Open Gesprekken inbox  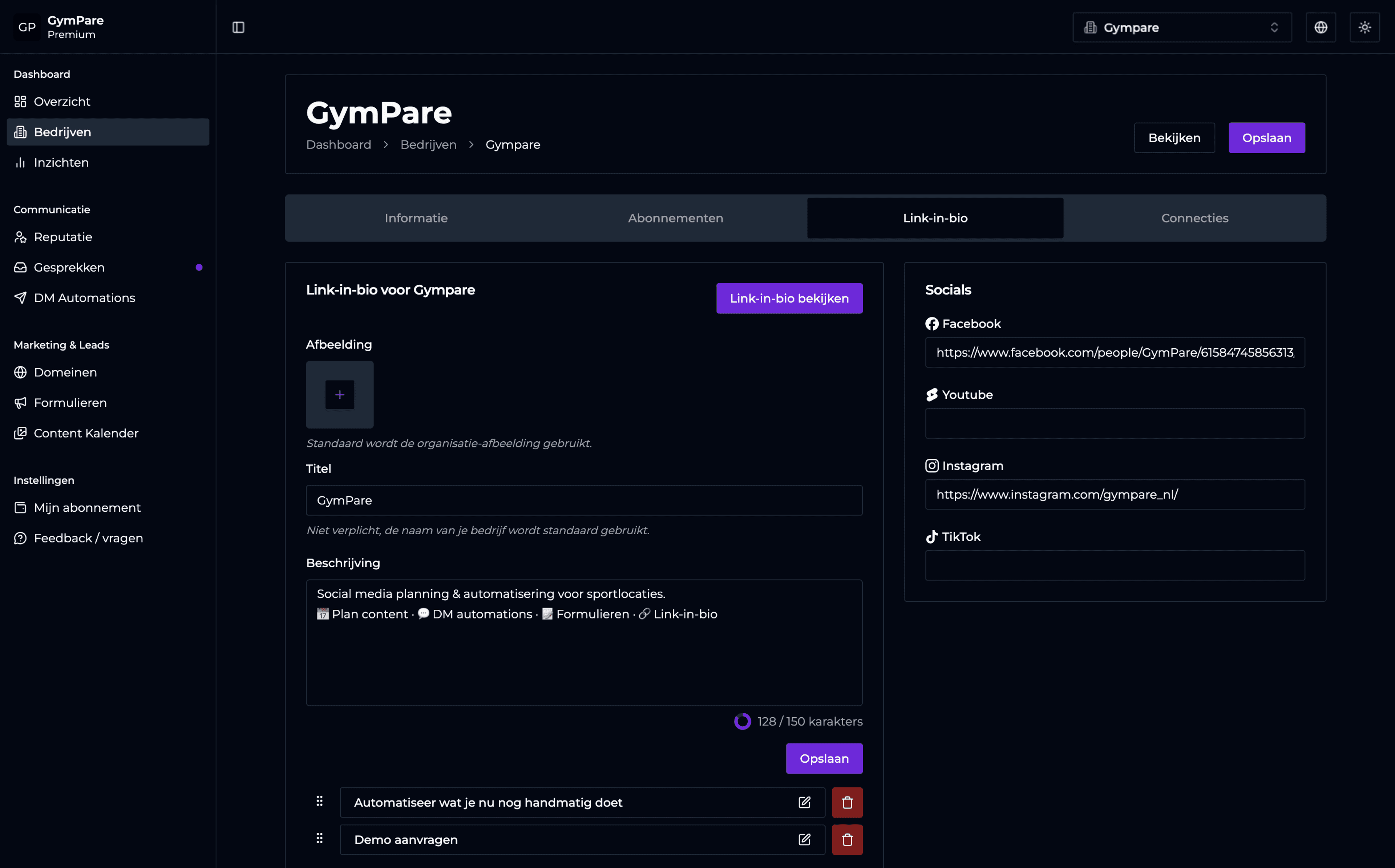(108, 268)
